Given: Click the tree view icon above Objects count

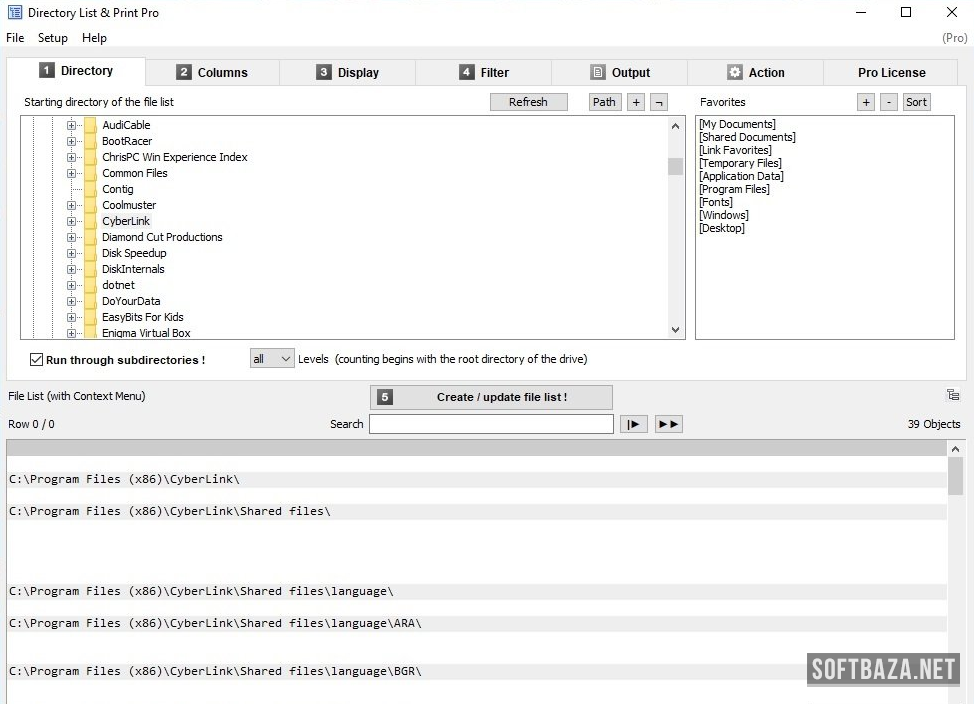Looking at the screenshot, I should click(952, 395).
